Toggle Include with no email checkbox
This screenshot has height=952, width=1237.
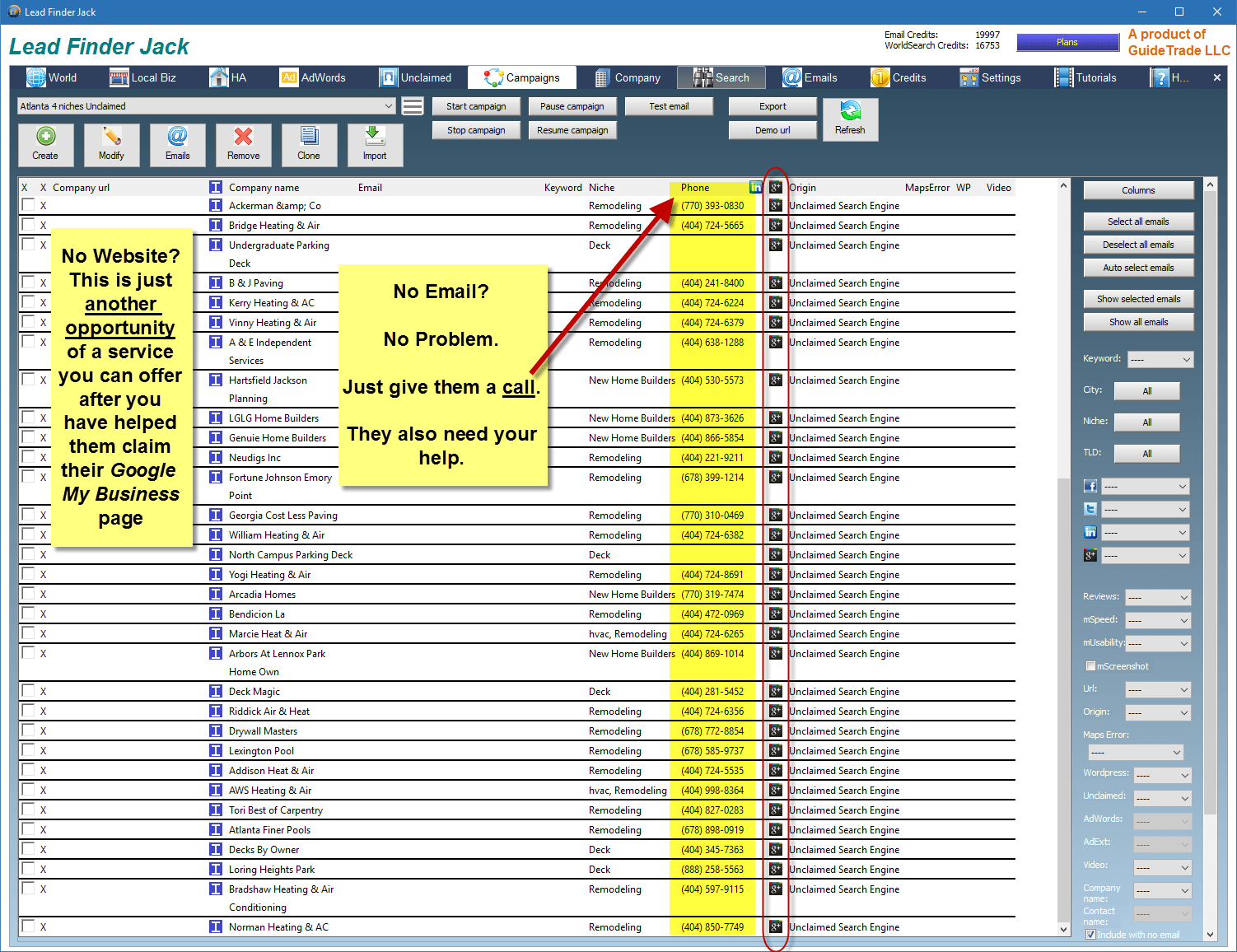[1090, 935]
